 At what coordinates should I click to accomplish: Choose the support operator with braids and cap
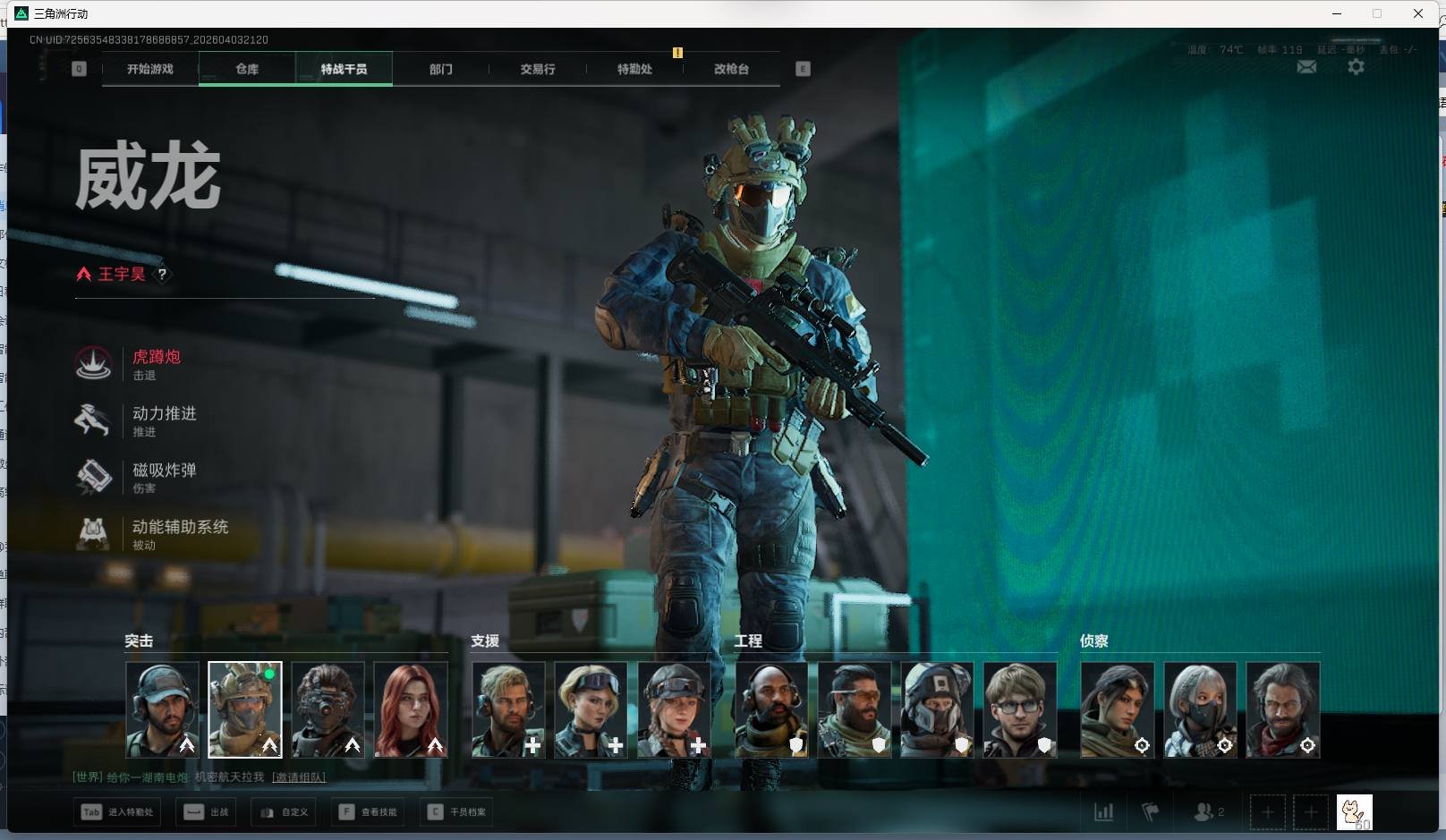[674, 710]
